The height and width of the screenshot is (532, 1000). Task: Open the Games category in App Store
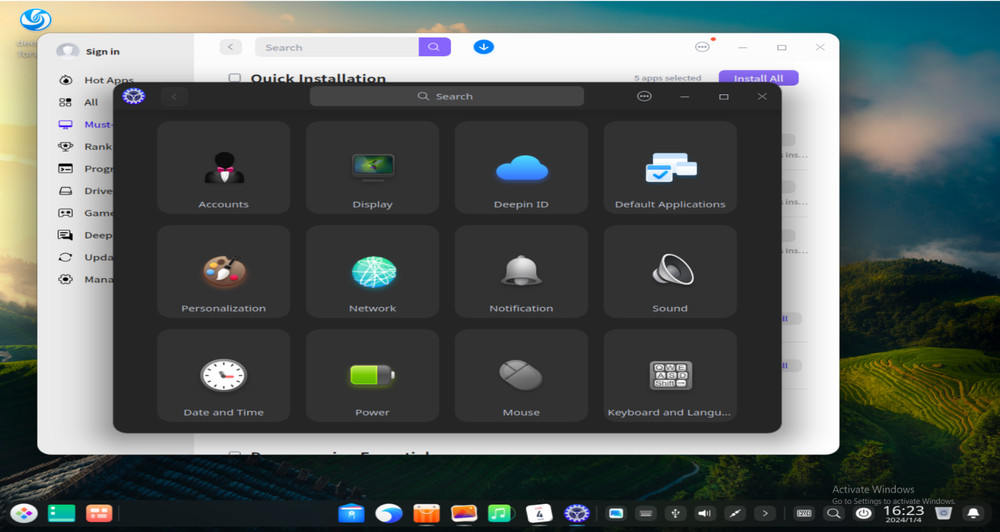tap(85, 213)
